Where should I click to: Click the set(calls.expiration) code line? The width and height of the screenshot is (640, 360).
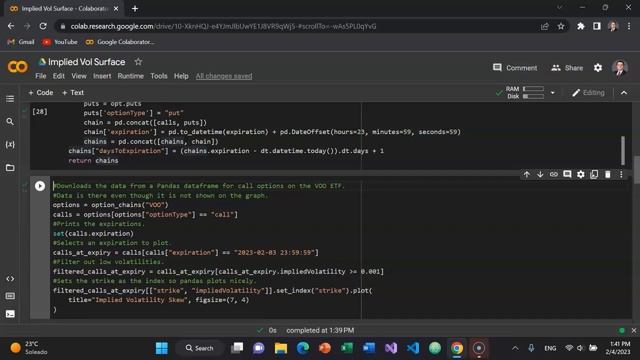(93, 233)
